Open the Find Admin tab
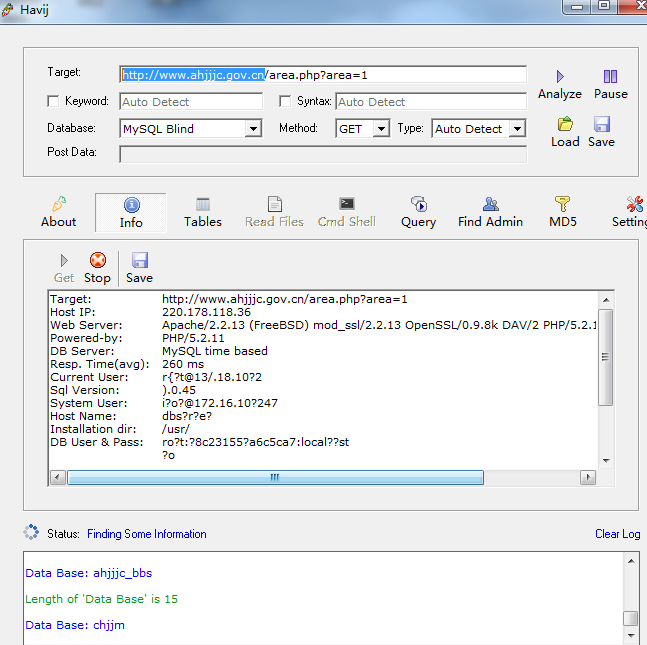The width and height of the screenshot is (647, 645). tap(490, 213)
